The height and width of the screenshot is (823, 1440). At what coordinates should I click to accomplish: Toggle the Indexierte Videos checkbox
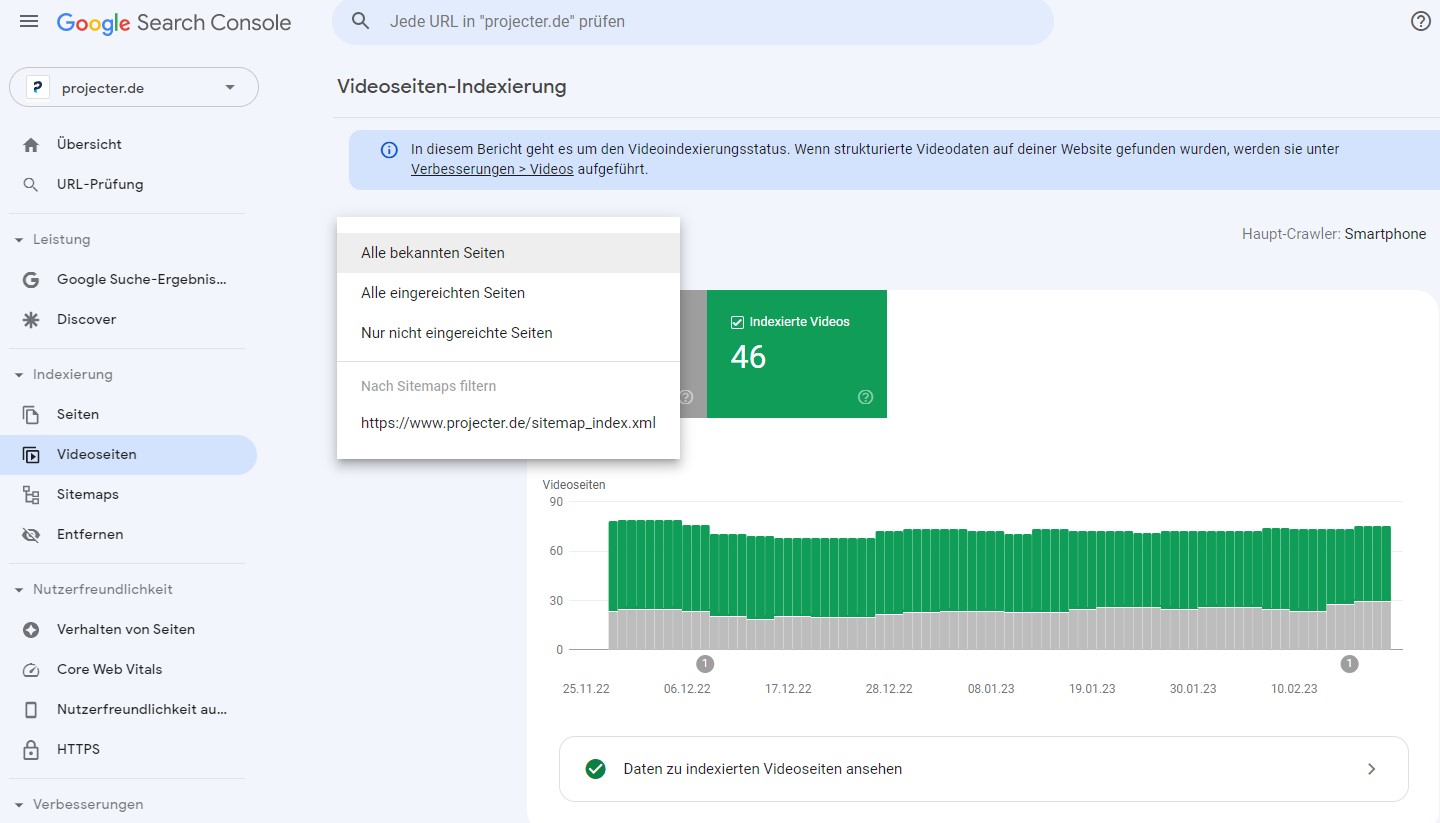[x=737, y=322]
